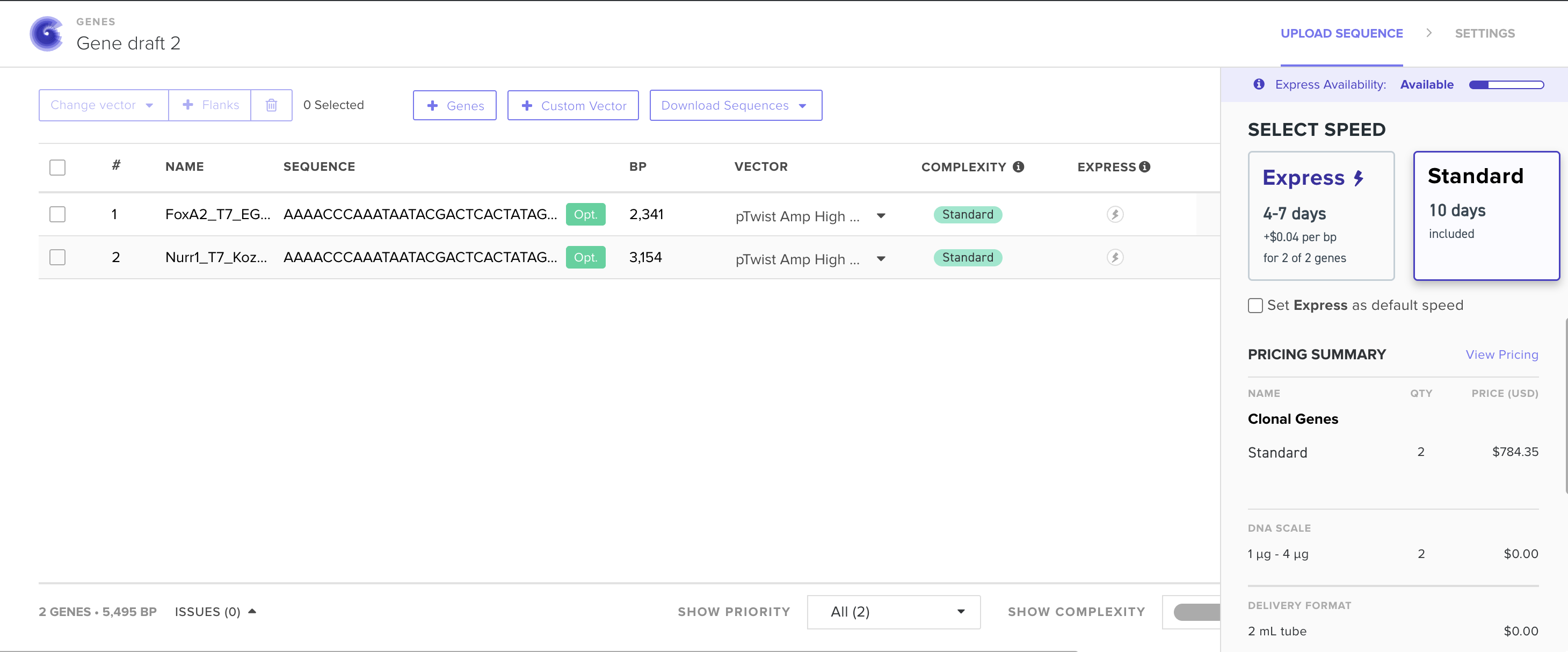Open the Download Sequences dropdown
Image resolution: width=1568 pixels, height=652 pixels.
(735, 105)
